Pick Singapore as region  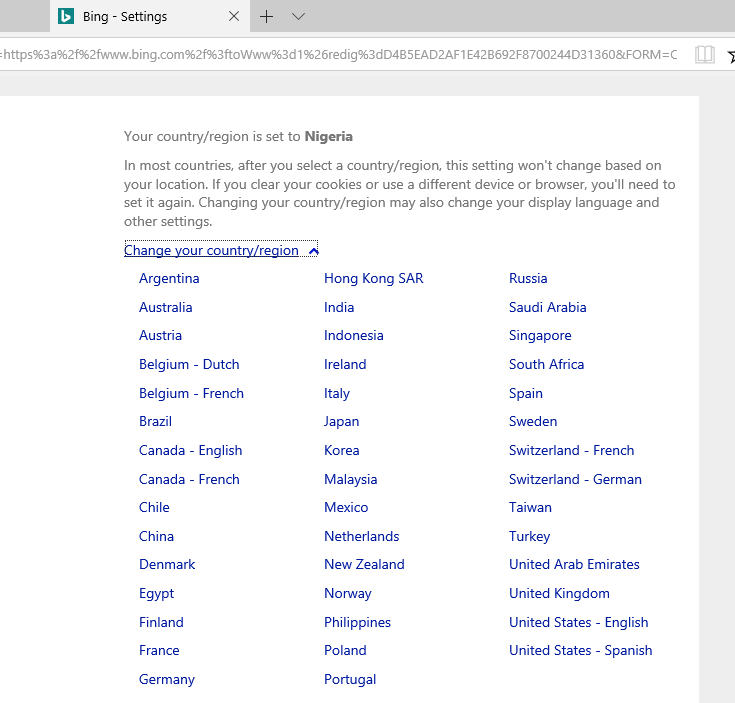click(x=540, y=336)
